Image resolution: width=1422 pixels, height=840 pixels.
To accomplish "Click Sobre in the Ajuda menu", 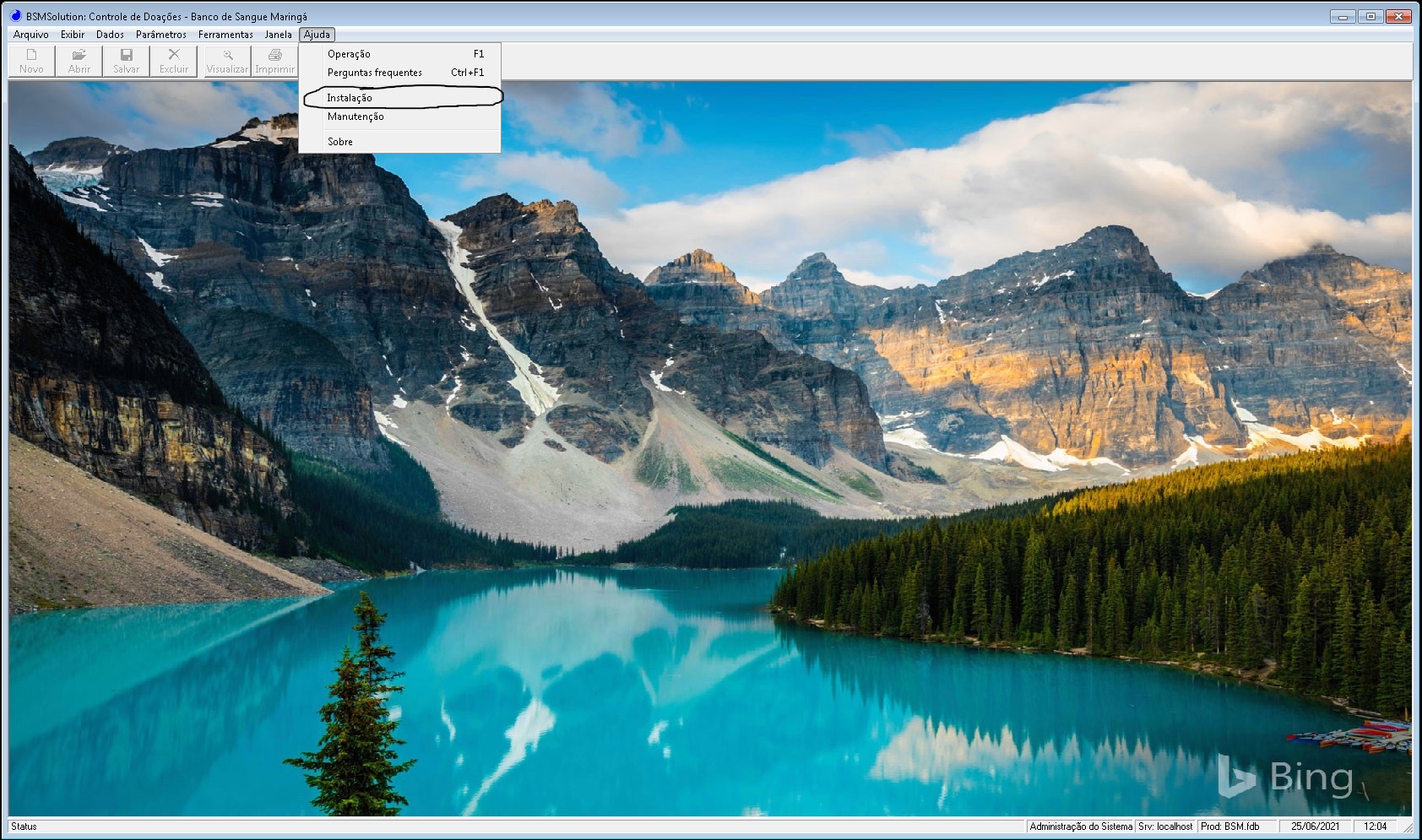I will point(340,142).
